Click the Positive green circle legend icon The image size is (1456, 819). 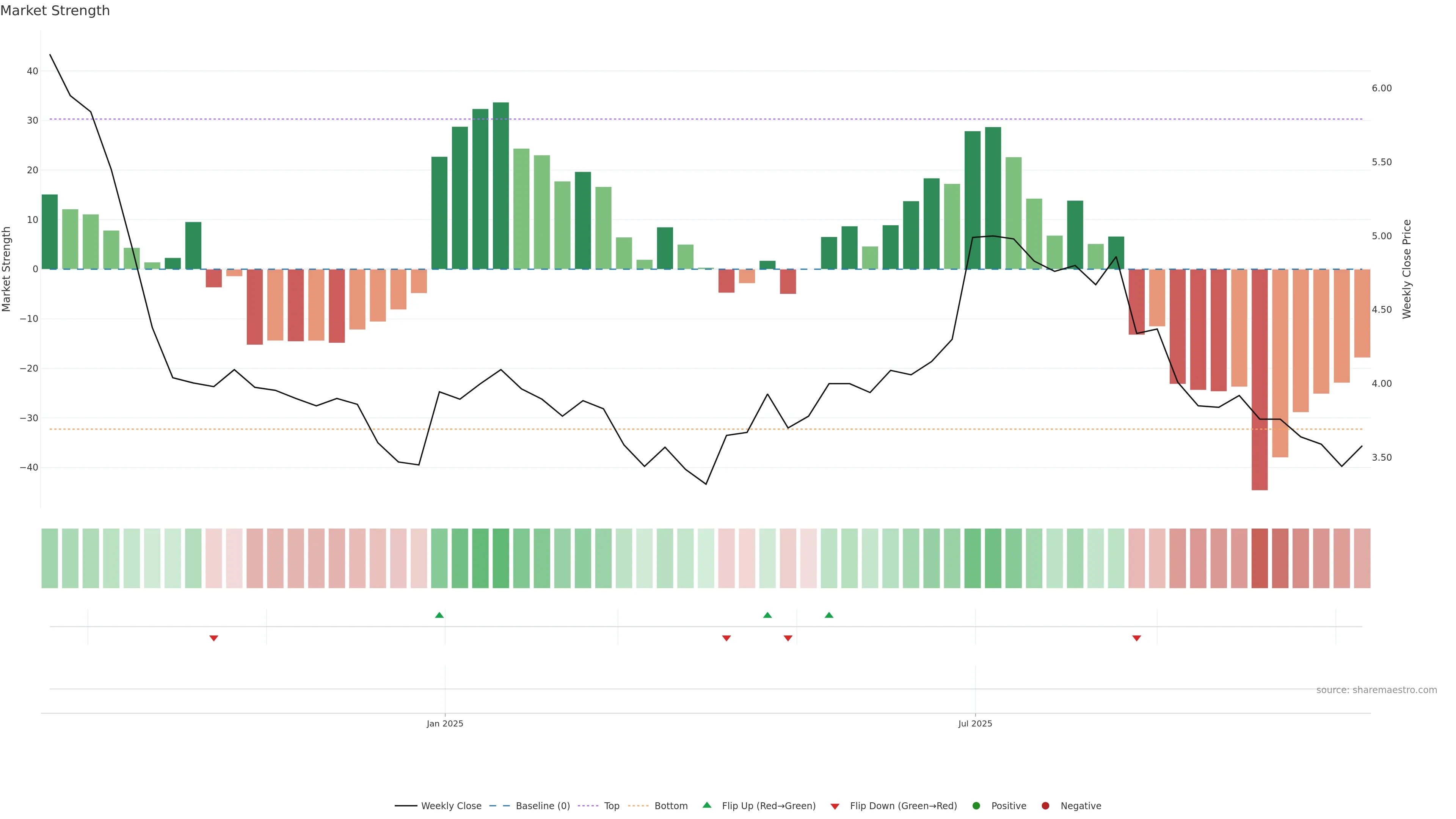[x=976, y=805]
